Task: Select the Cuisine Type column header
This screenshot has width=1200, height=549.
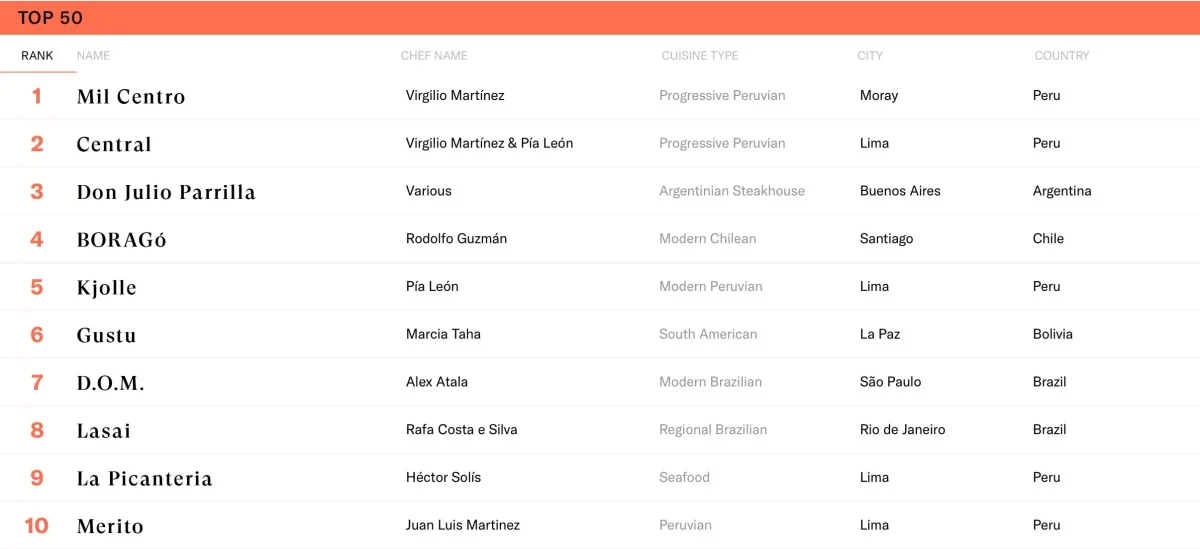Action: [x=699, y=56]
